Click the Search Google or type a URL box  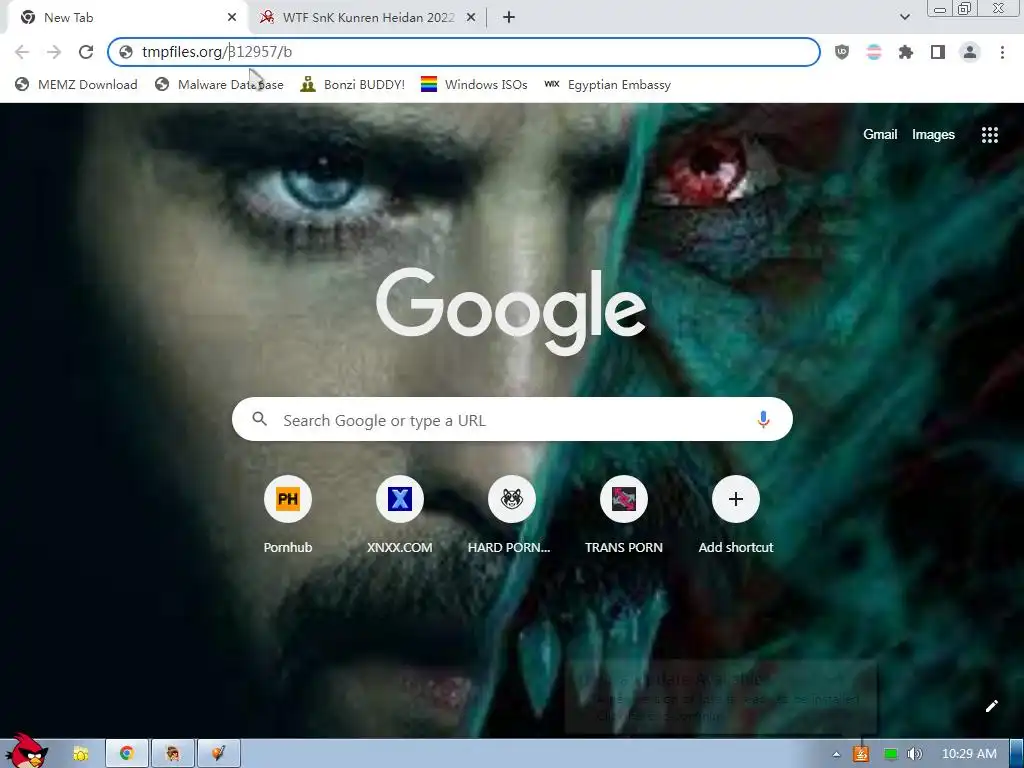pos(512,419)
